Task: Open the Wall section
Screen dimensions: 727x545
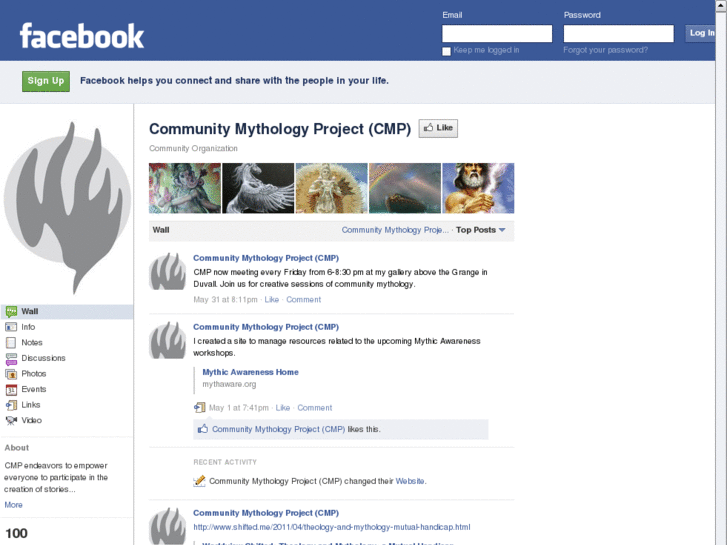Action: pos(67,312)
